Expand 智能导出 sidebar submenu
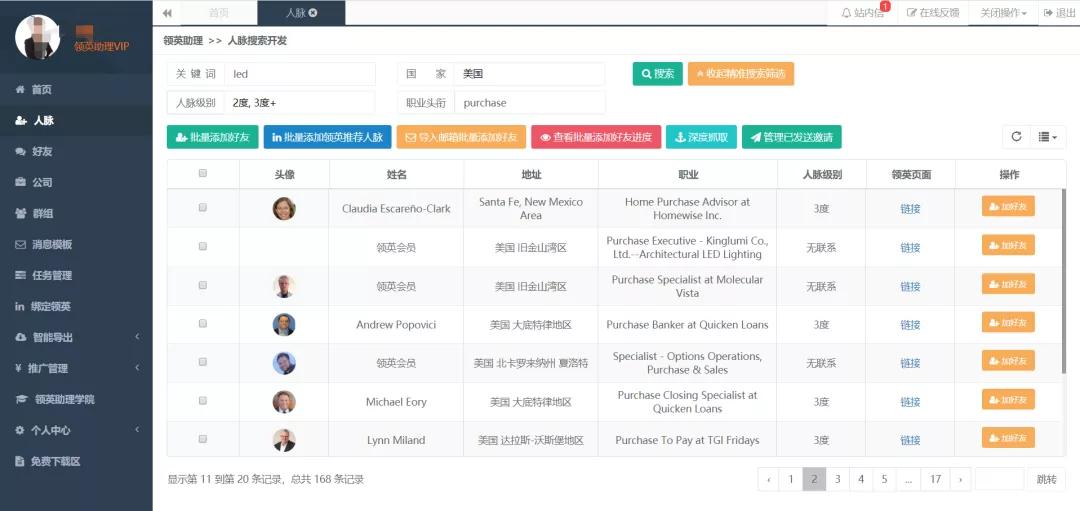 76,337
